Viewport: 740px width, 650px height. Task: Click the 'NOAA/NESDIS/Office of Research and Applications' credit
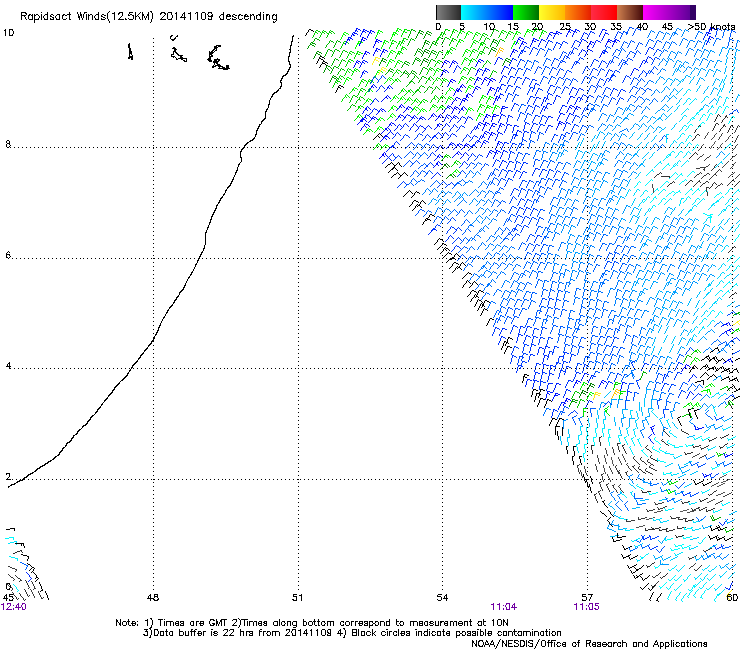tap(589, 644)
